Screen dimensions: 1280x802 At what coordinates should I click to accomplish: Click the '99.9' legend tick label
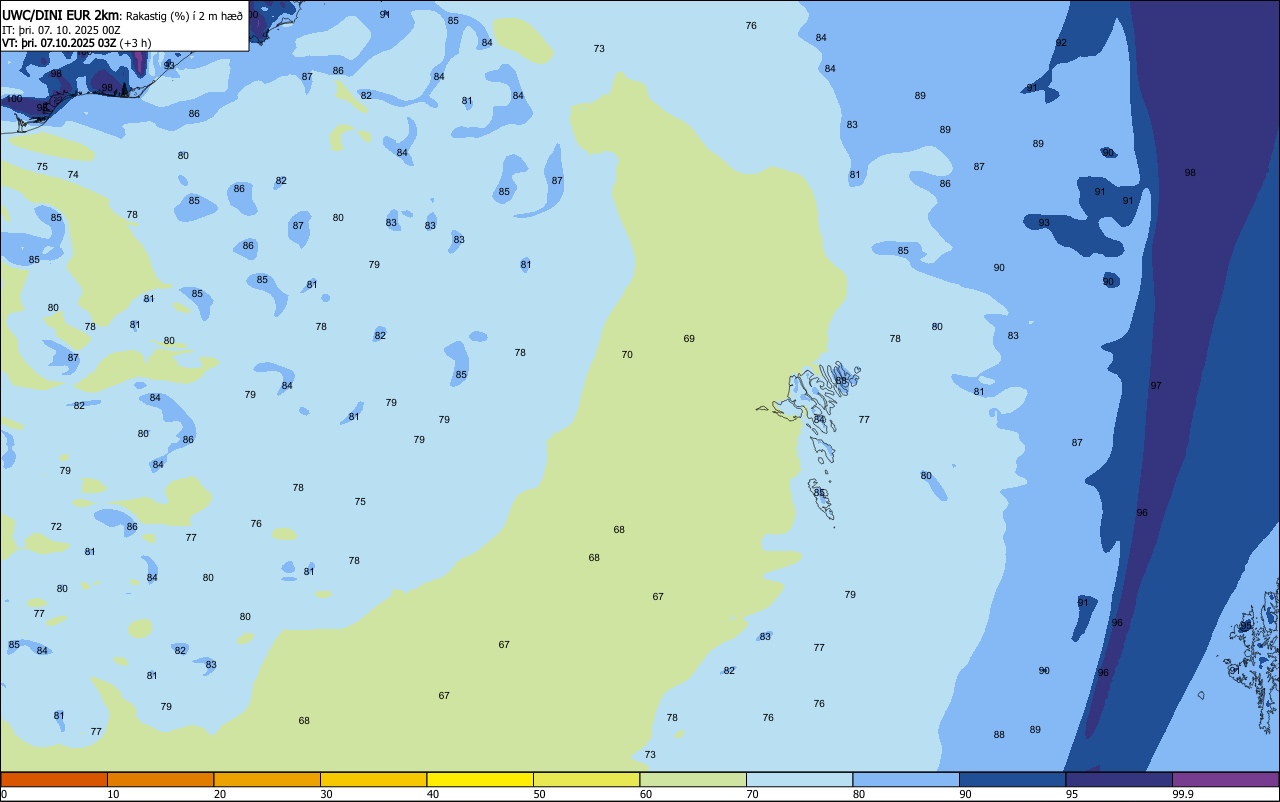[1183, 794]
